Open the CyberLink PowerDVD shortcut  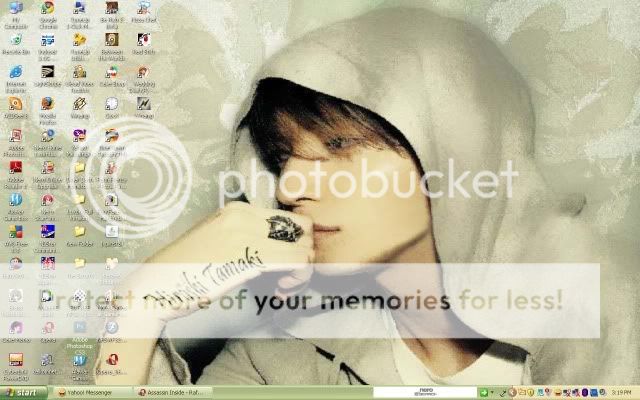16,360
